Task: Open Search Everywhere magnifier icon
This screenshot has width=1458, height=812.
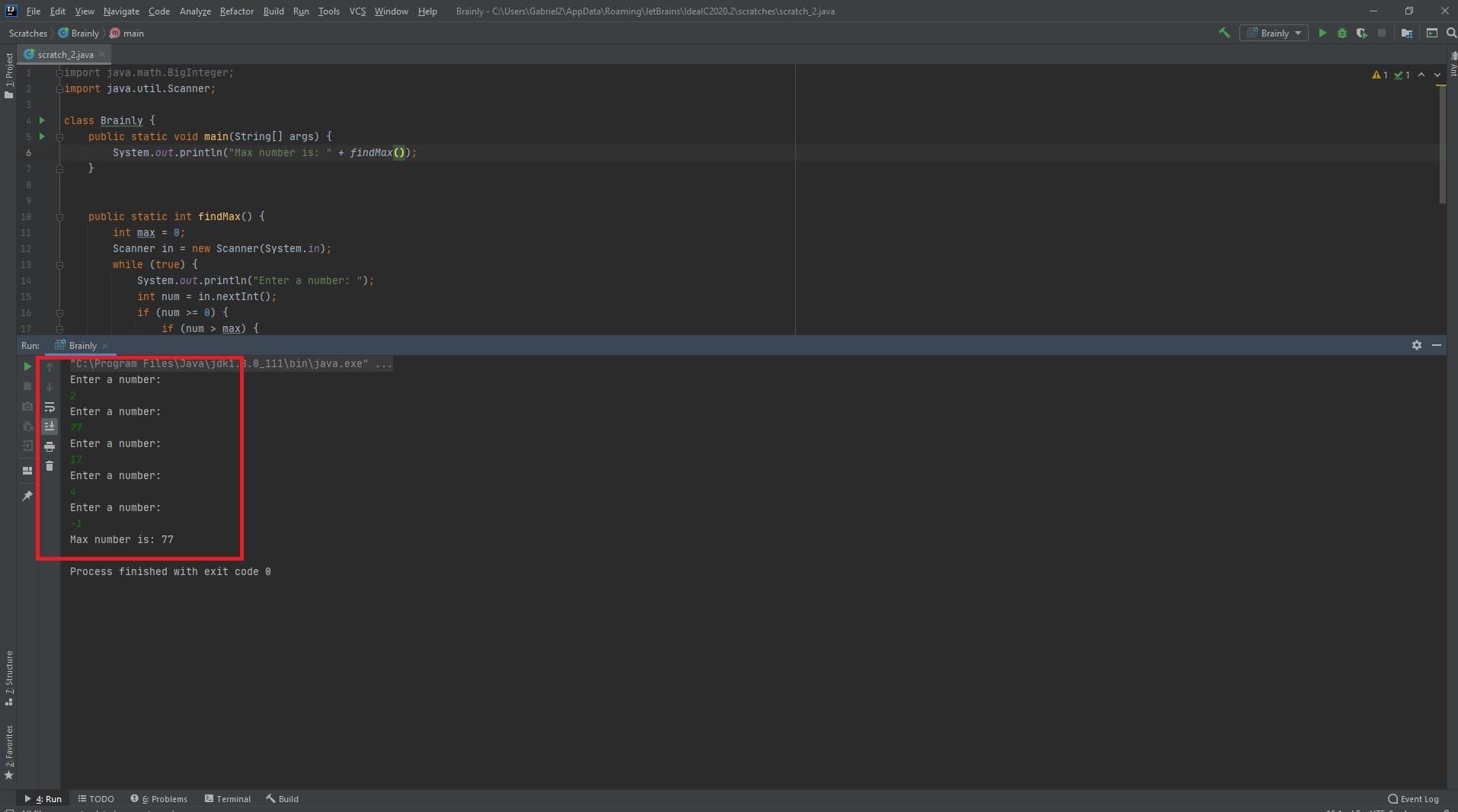Action: tap(1450, 33)
